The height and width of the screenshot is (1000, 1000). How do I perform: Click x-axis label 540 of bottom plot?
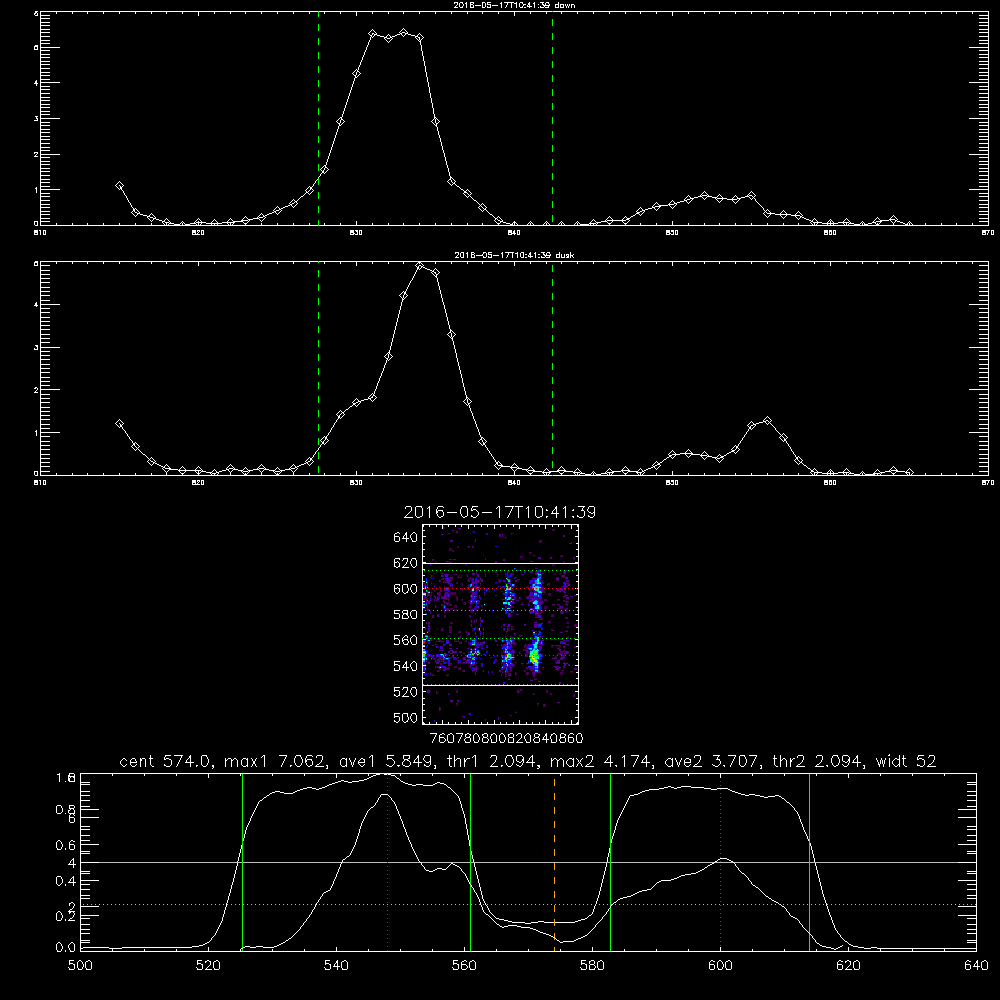point(336,966)
